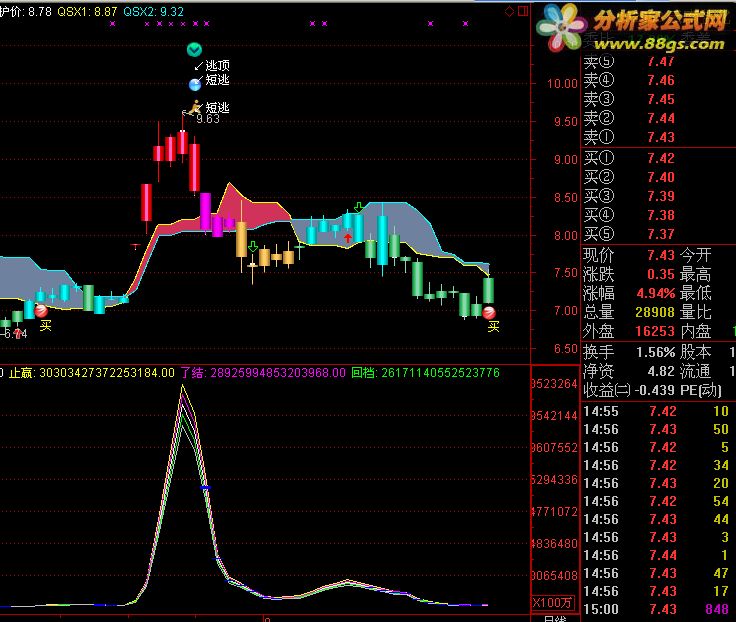Select the 14:56 trade row with volume 47
Screen dimensions: 736x622
click(657, 573)
